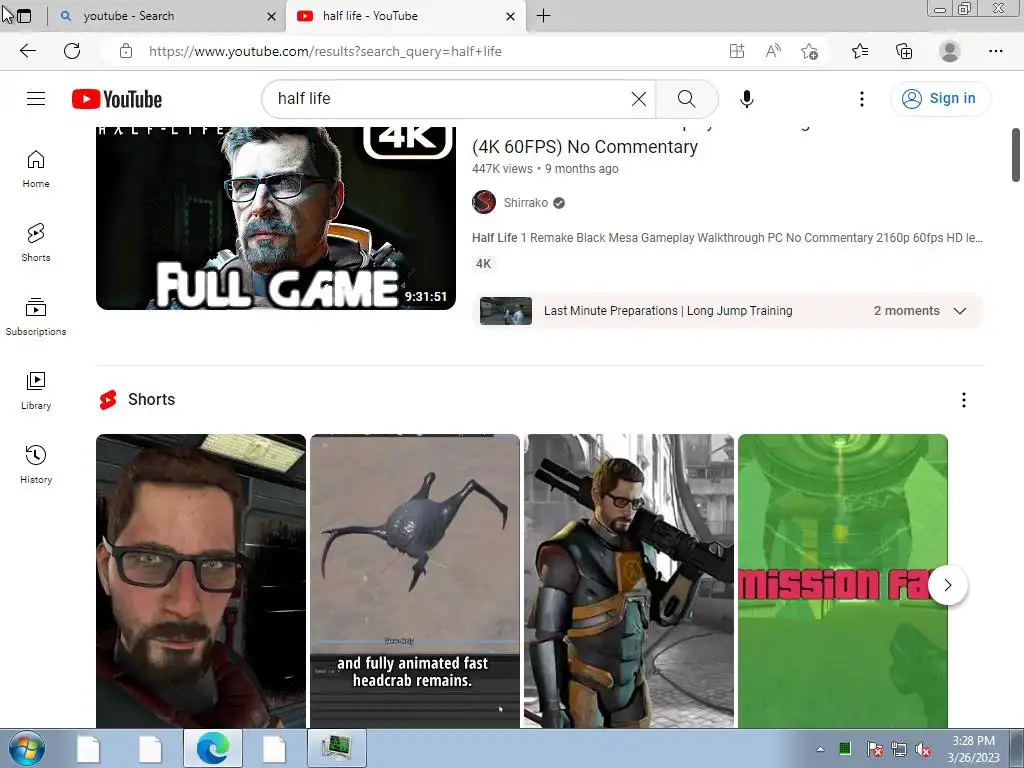The image size is (1024, 768).
Task: Click the magnifier search button
Action: pyautogui.click(x=686, y=99)
